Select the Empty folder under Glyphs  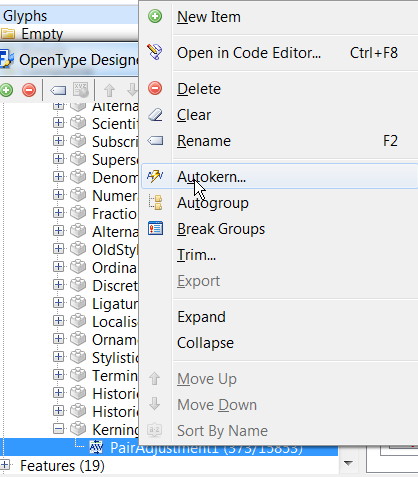(42, 34)
